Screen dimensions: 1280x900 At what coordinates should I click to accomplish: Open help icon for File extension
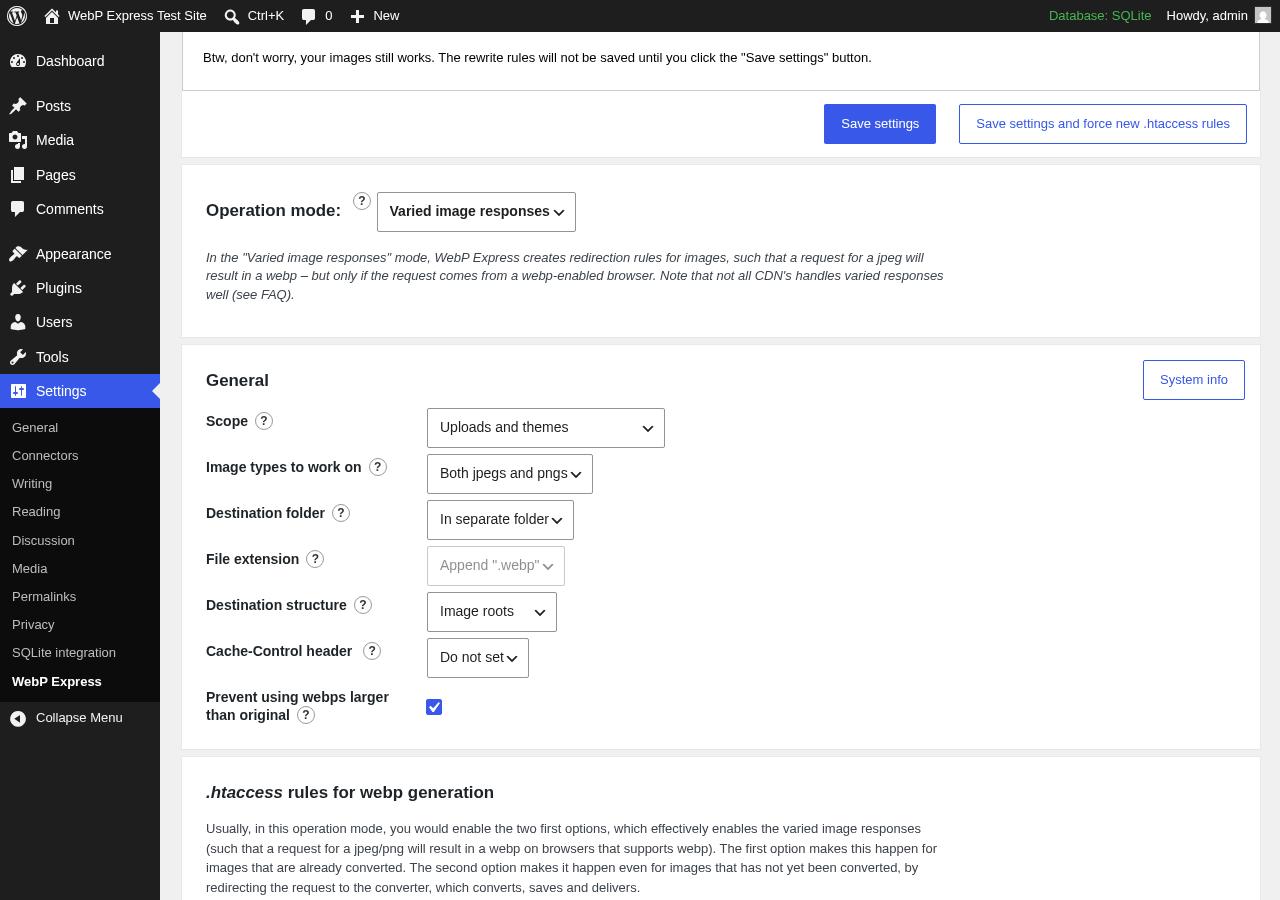(315, 559)
